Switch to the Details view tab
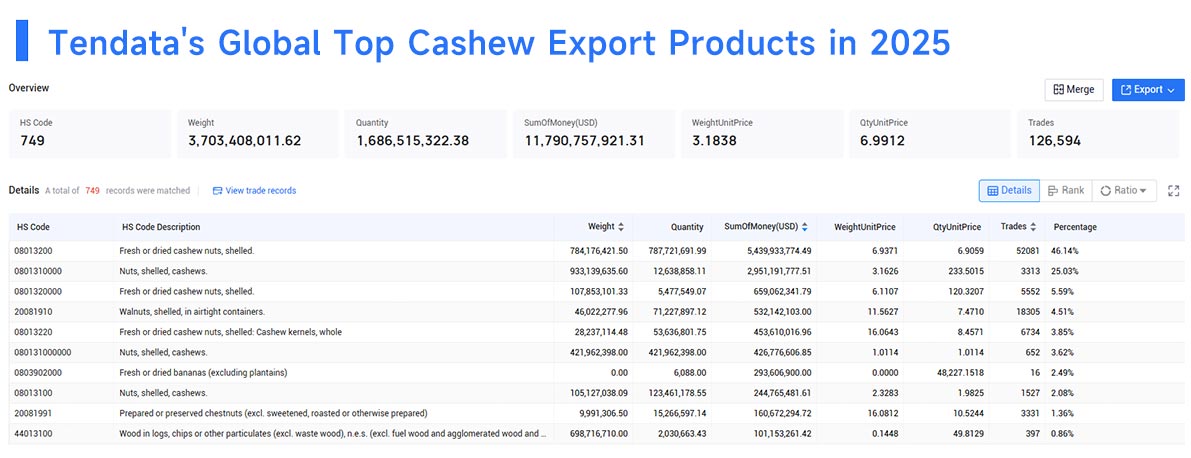 [1009, 191]
